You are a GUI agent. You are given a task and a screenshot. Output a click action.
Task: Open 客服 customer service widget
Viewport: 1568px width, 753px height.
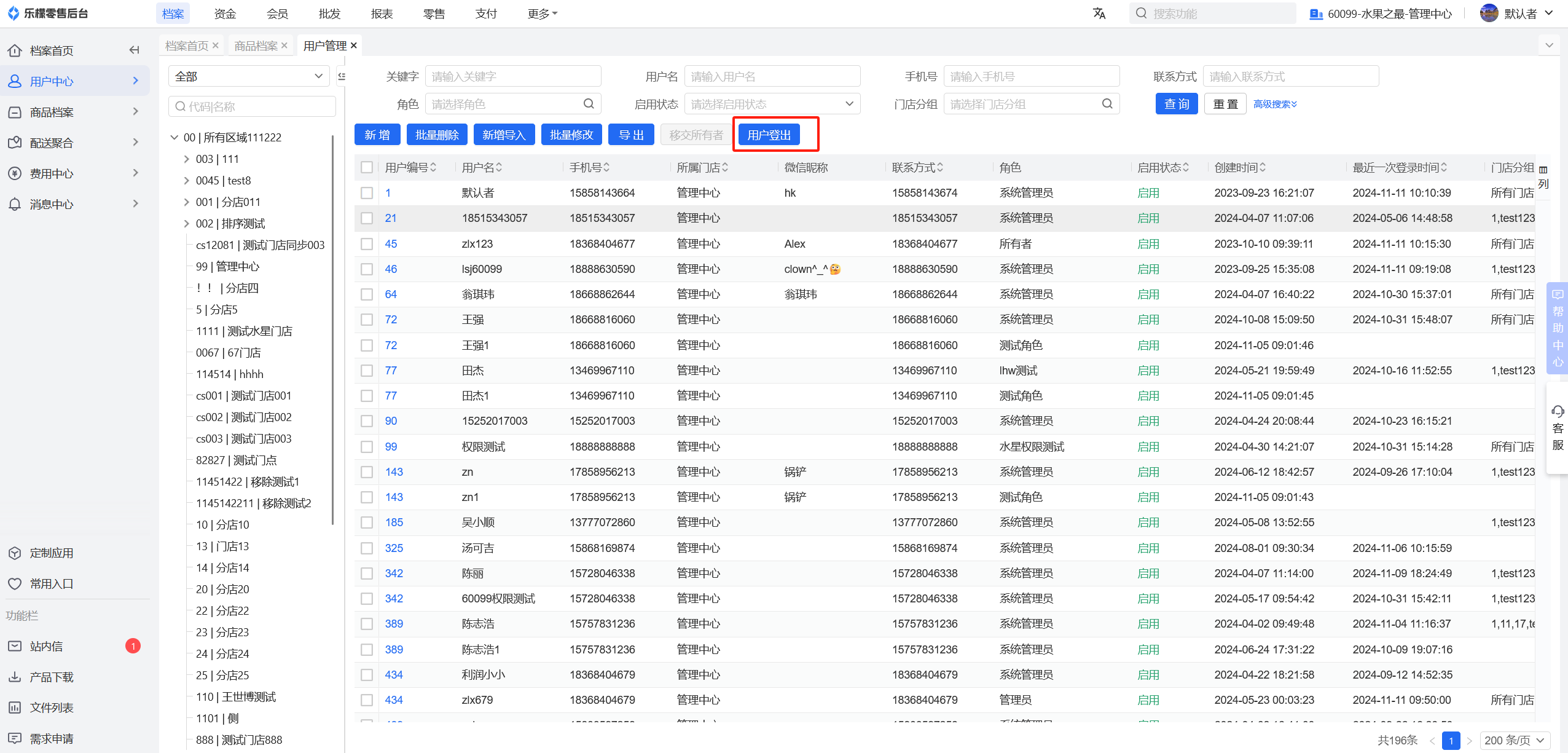[x=1558, y=428]
